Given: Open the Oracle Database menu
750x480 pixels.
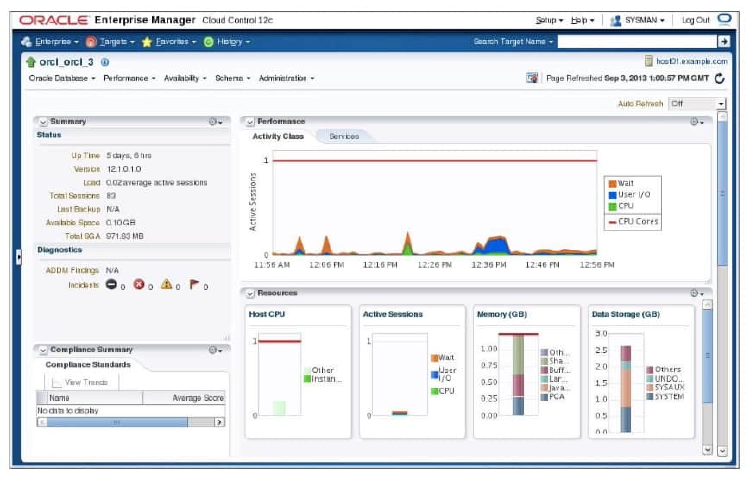Looking at the screenshot, I should tap(62, 78).
